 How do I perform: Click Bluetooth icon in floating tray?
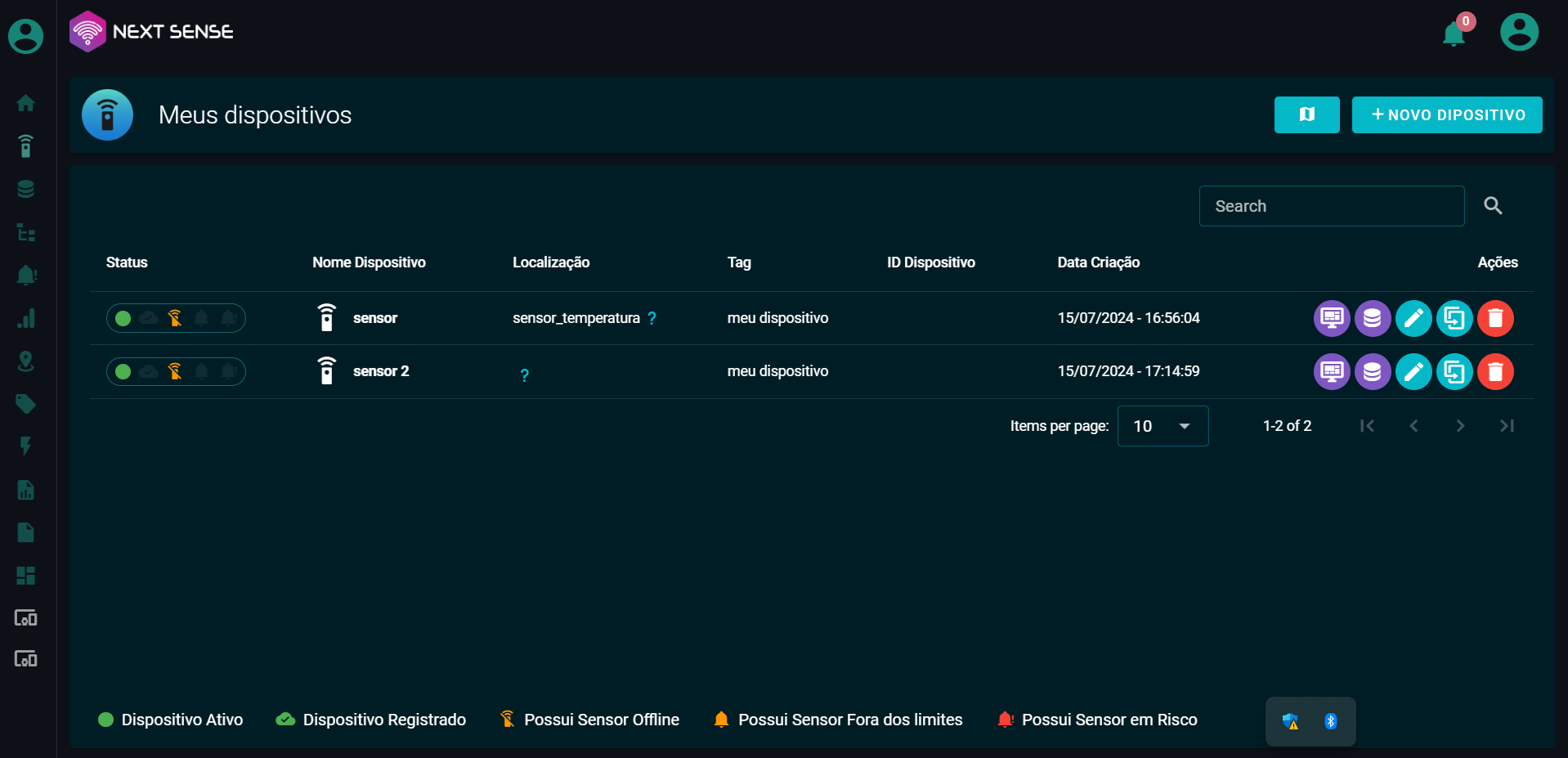[x=1331, y=721]
